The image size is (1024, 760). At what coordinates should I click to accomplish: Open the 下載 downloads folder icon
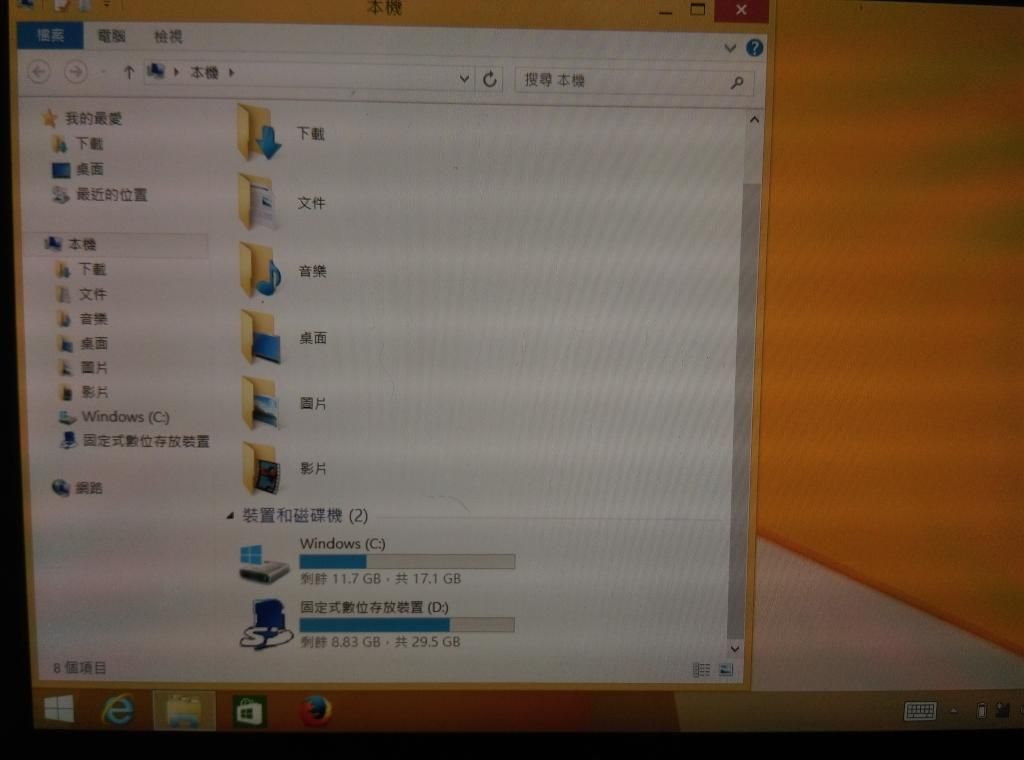point(260,133)
